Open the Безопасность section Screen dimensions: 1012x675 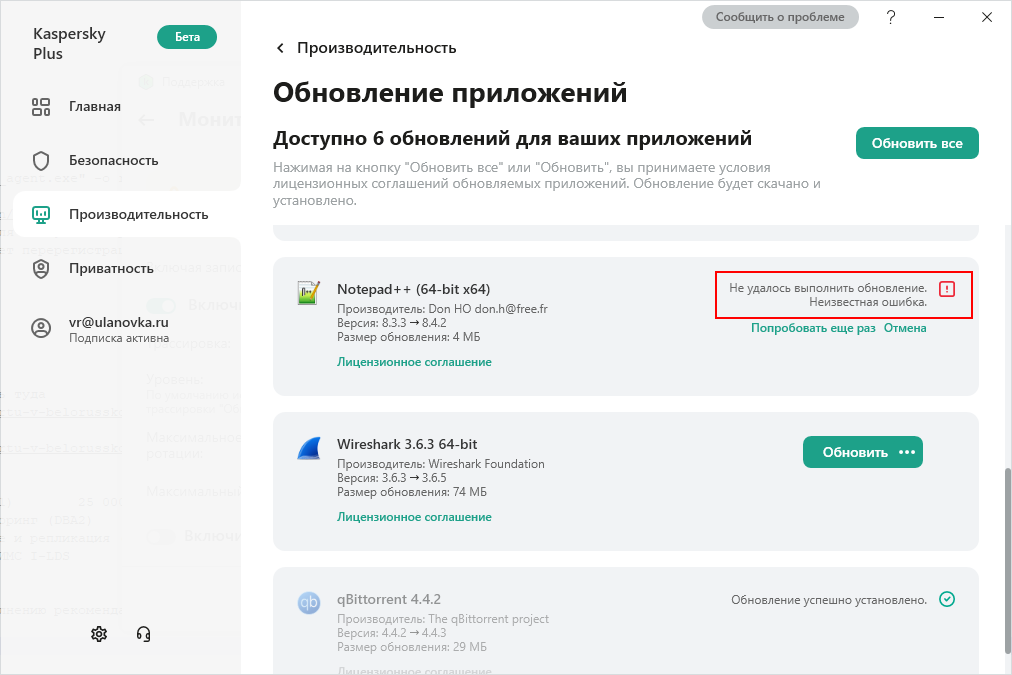pos(114,160)
